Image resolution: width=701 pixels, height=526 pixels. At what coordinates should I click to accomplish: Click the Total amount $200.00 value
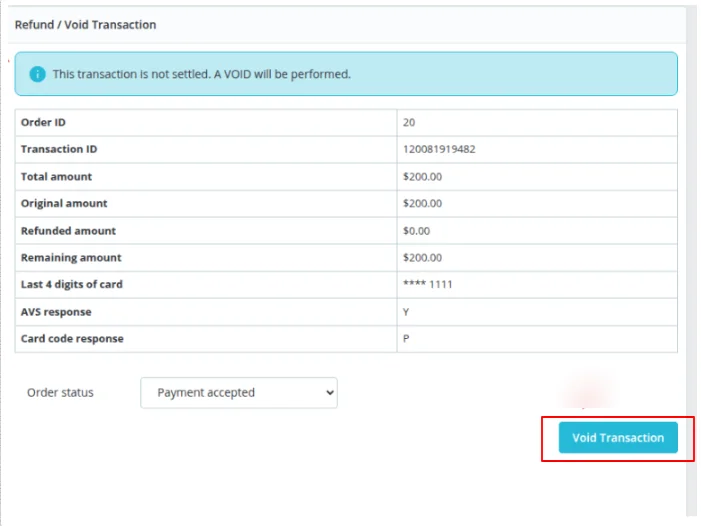pyautogui.click(x=422, y=177)
